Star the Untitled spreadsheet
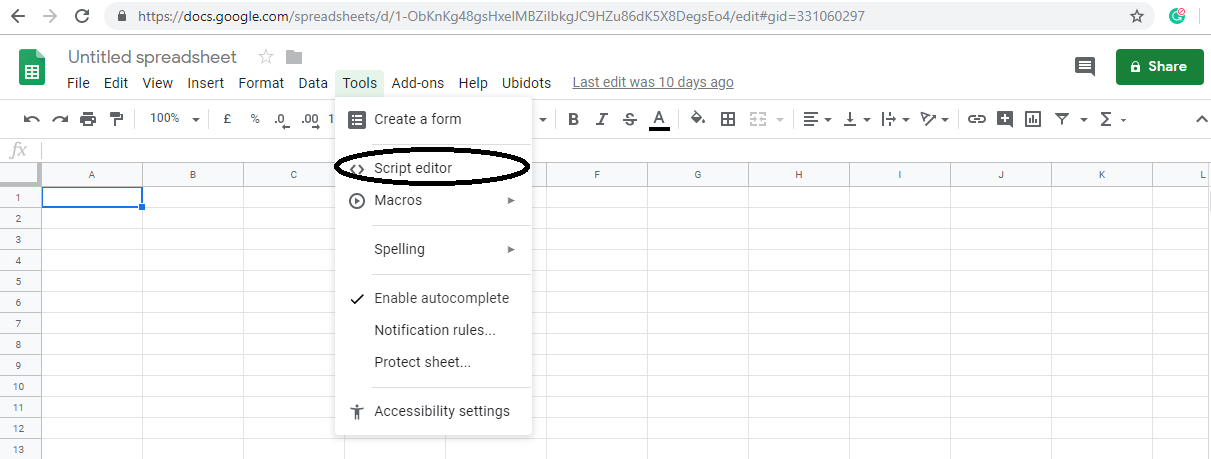Screen dimensions: 1211x459 tap(265, 57)
